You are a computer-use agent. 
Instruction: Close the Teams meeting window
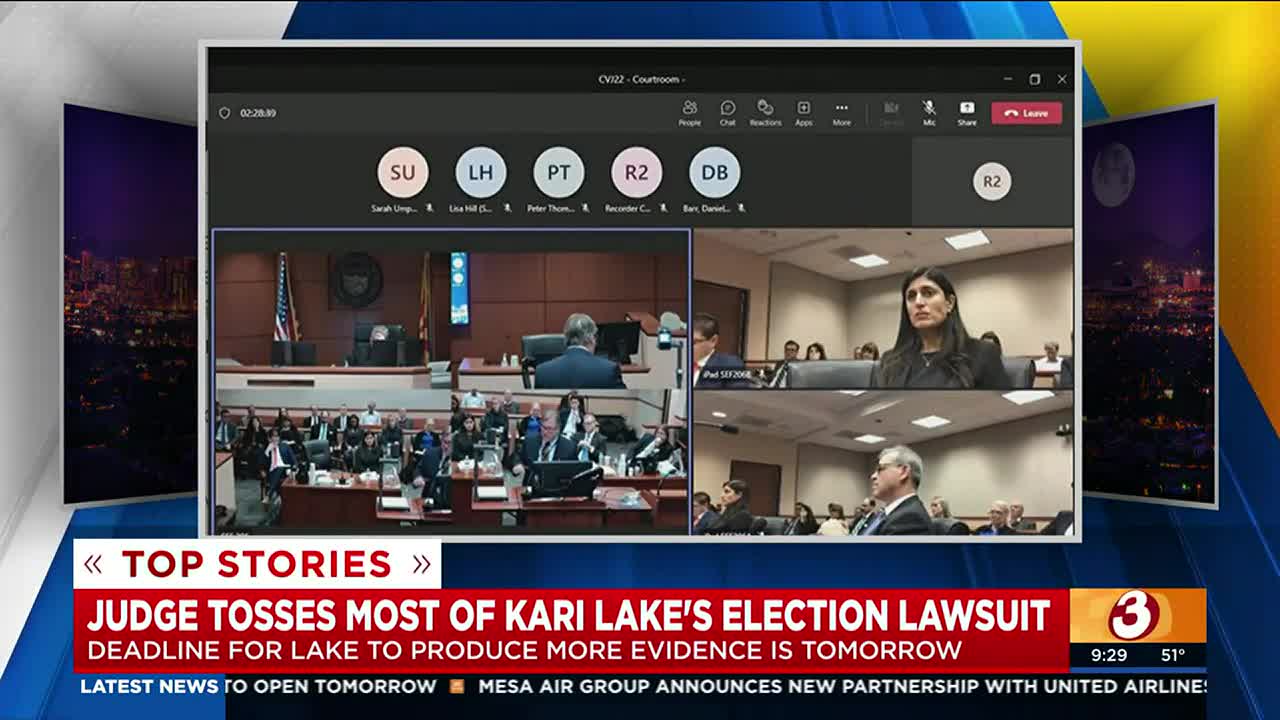coord(1062,79)
